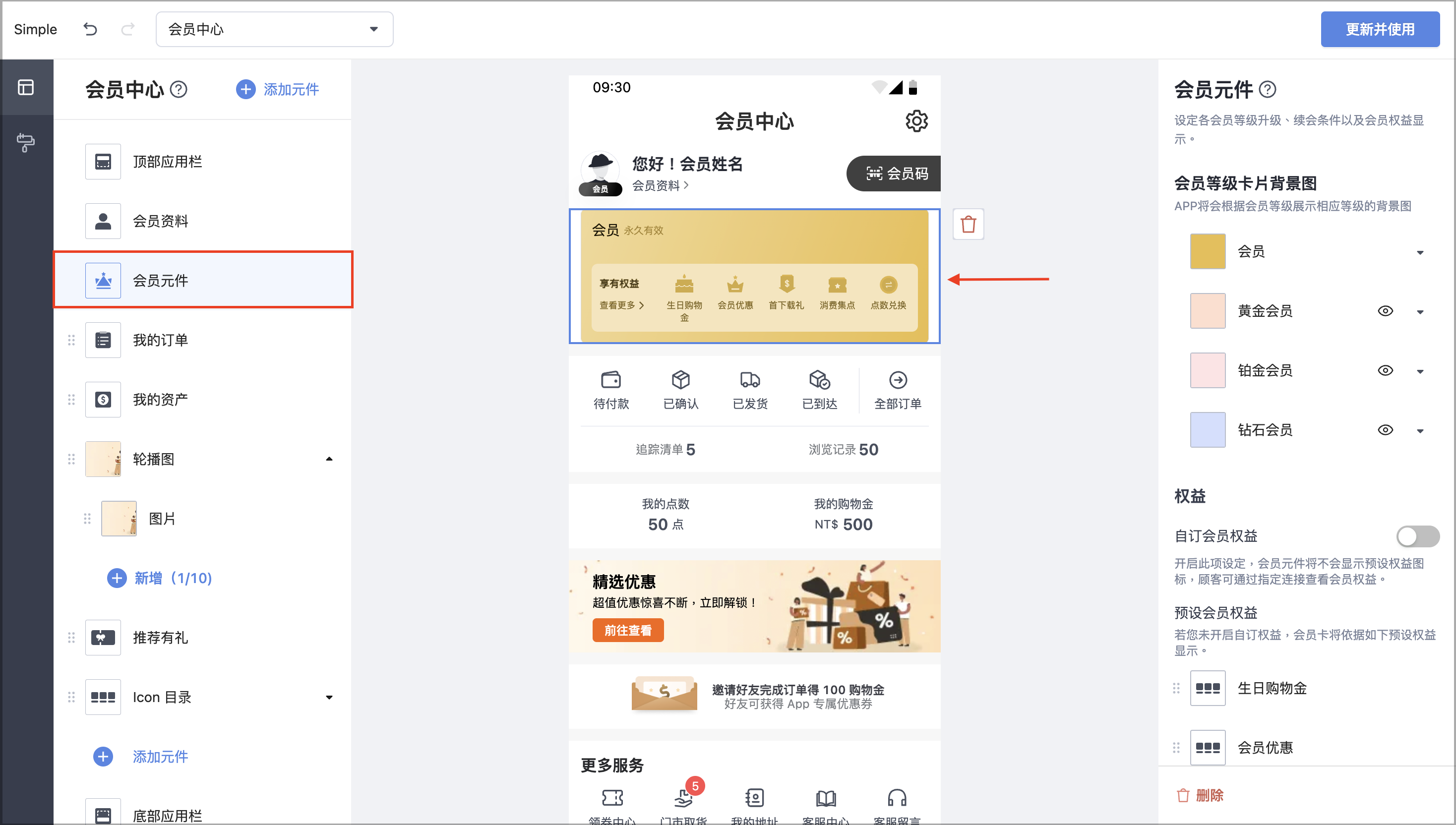Click the 已确认 box icon
Screen dimensions: 1456x825
[681, 380]
